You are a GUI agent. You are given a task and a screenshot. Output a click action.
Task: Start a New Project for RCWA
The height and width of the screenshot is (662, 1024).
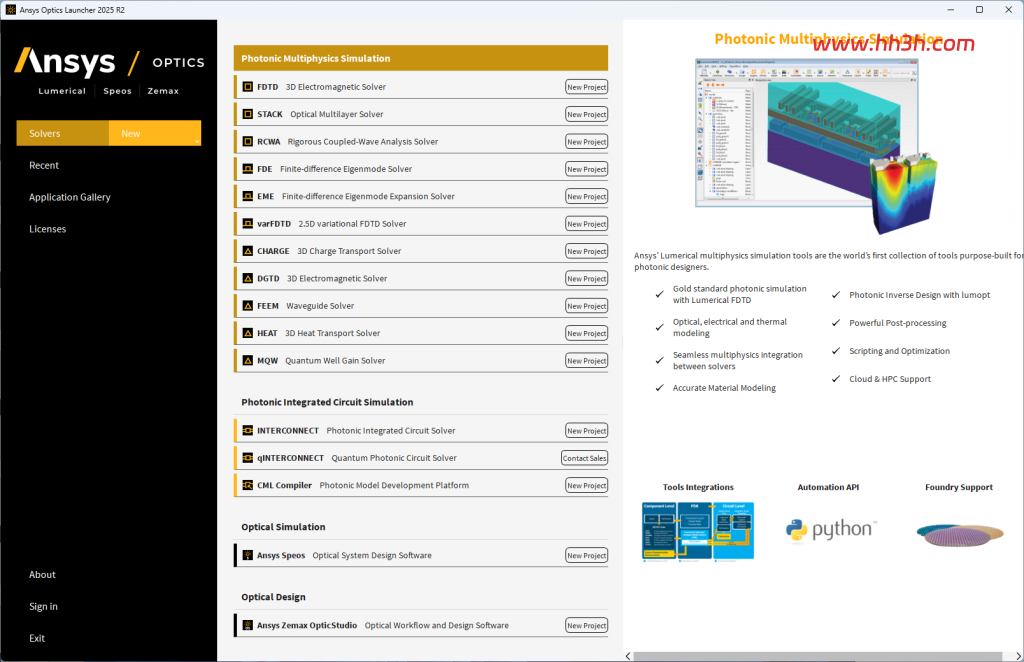586,142
